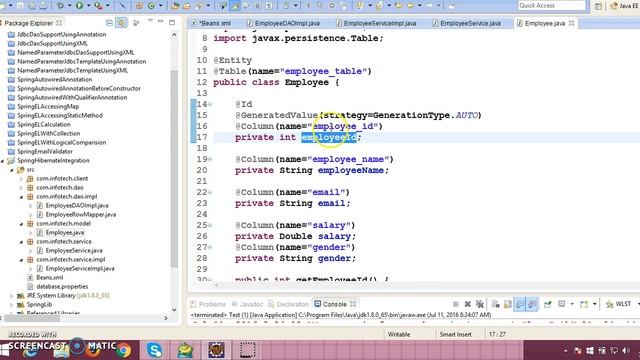Click the New Java Class icon

(151, 6)
